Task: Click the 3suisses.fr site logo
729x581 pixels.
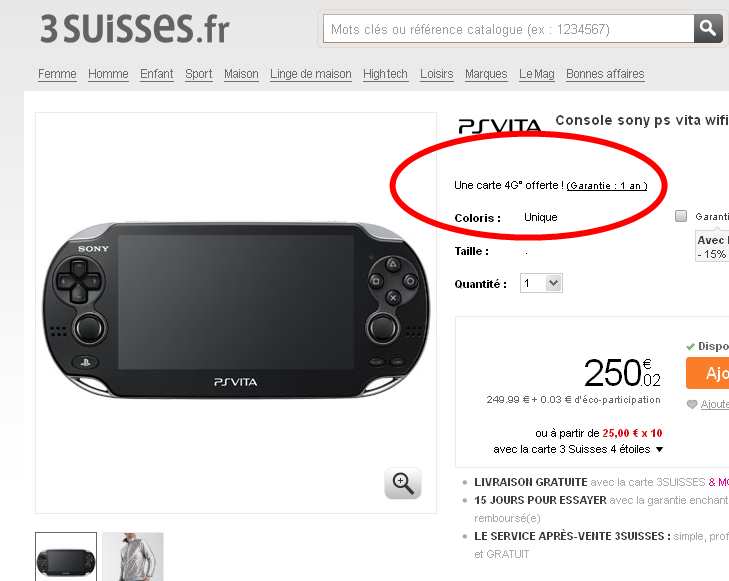Action: click(135, 29)
